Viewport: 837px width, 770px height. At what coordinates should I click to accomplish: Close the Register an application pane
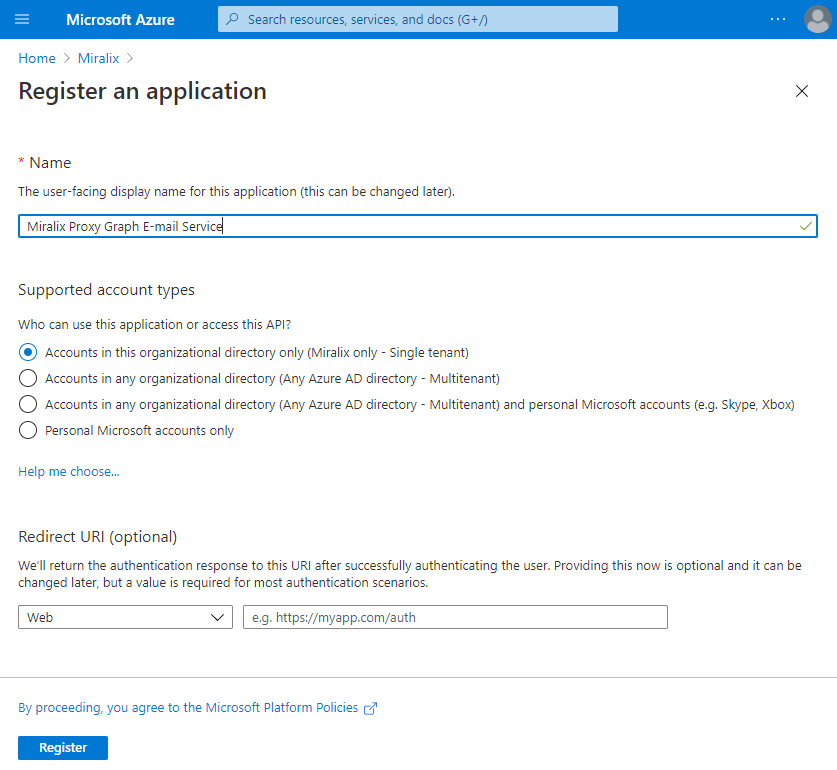point(801,91)
